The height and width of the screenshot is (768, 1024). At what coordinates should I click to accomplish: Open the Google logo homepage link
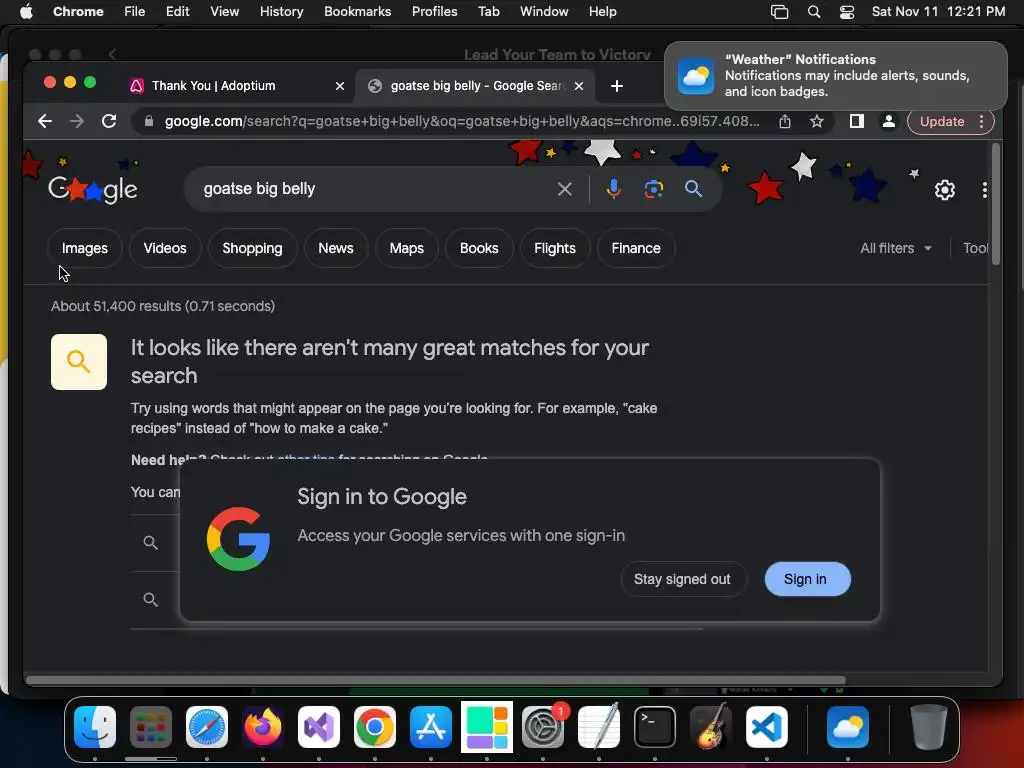pos(93,189)
